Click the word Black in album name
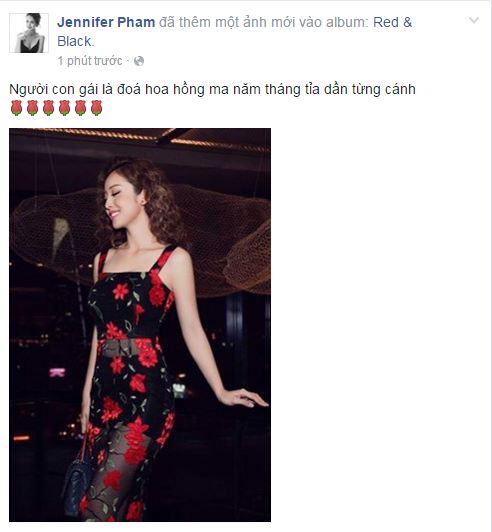Viewport: 492px width, 532px height. 74,41
